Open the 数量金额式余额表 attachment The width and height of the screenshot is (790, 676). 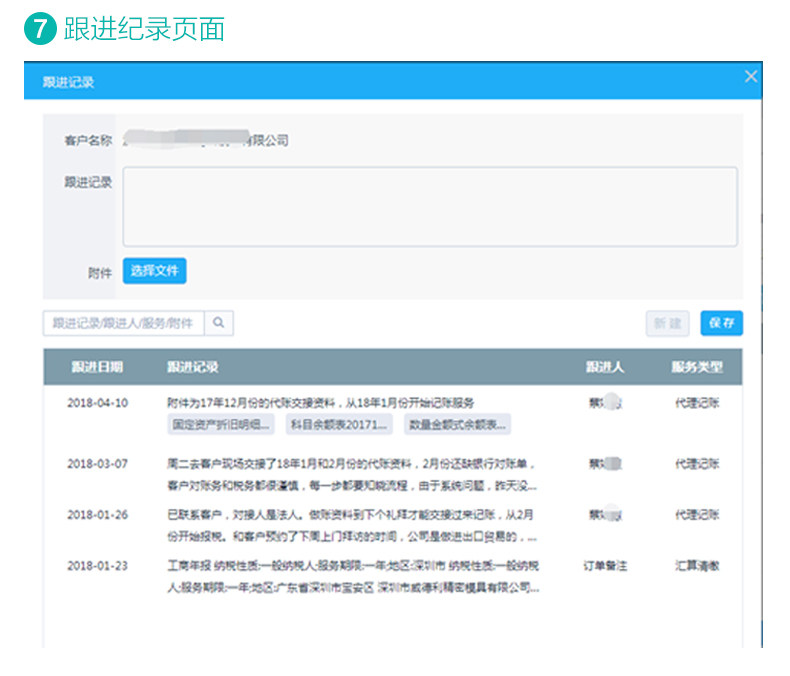coord(457,424)
